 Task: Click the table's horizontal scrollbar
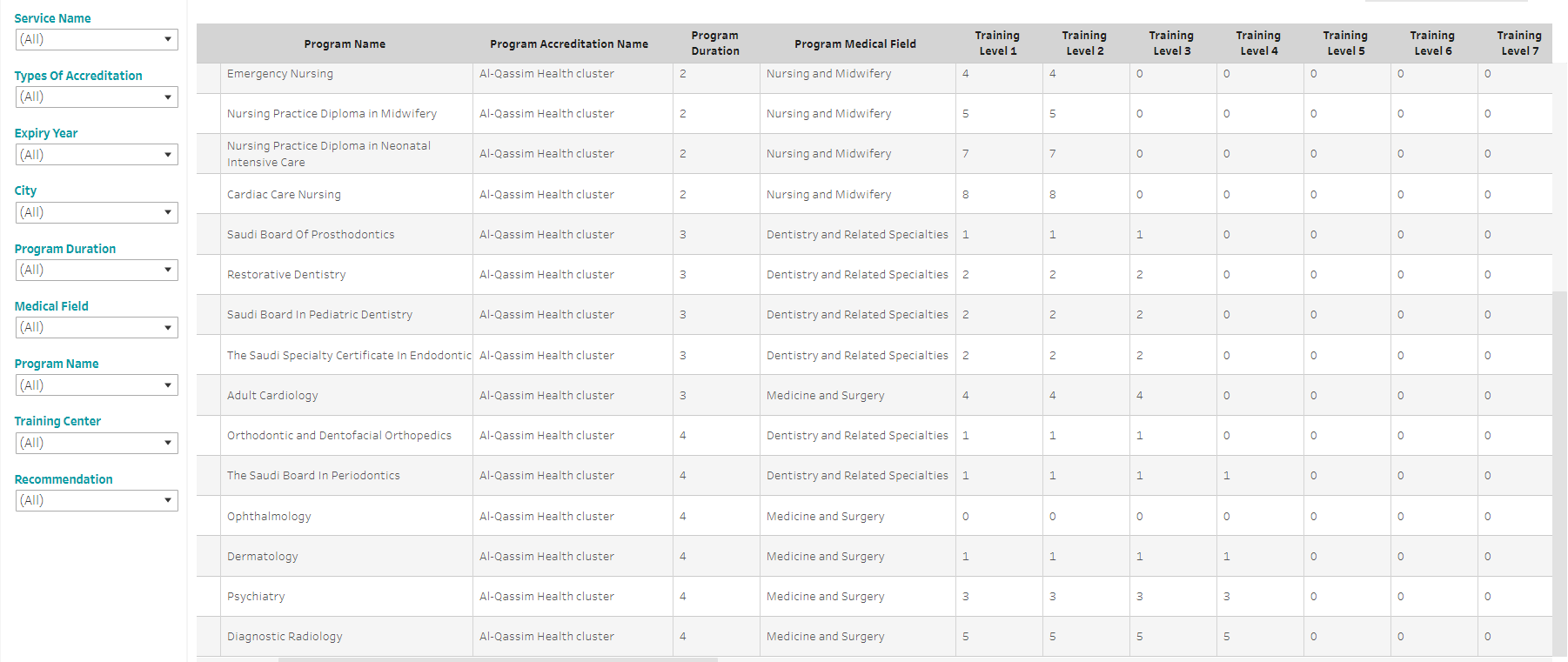click(x=498, y=659)
